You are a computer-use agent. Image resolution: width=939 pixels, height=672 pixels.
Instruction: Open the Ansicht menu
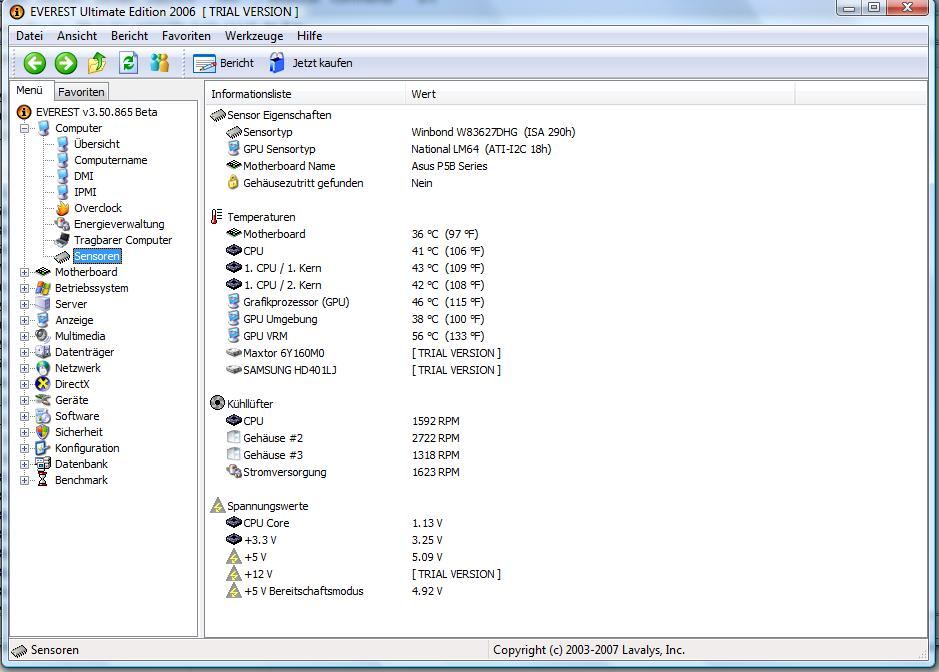pyautogui.click(x=77, y=36)
